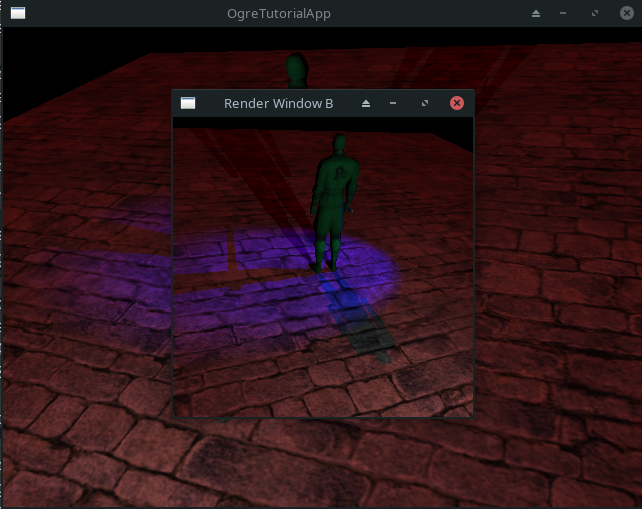Minimize the OgreTutorialApp window

click(563, 14)
